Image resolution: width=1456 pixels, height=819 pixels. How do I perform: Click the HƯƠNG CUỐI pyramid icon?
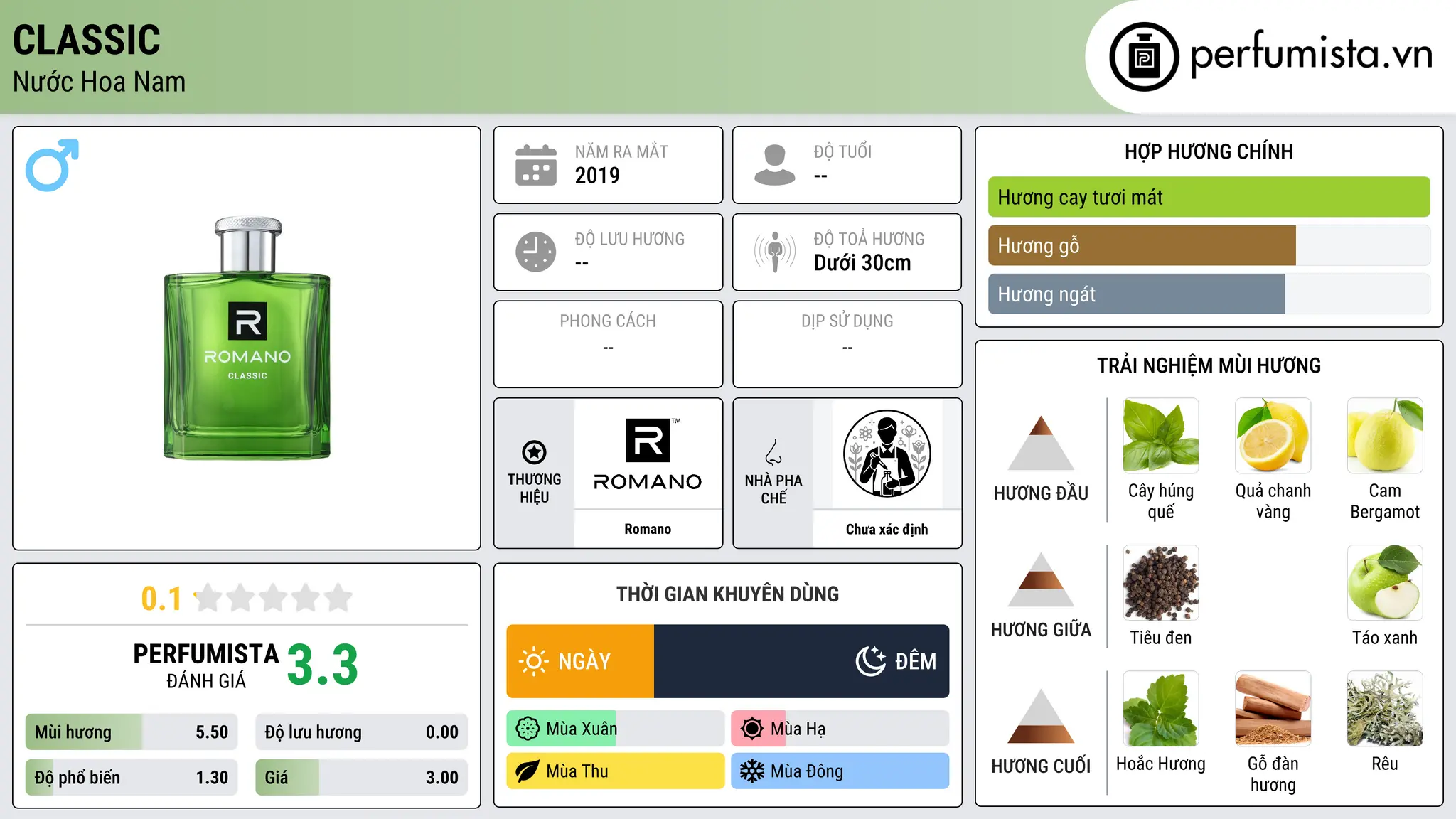1041,716
